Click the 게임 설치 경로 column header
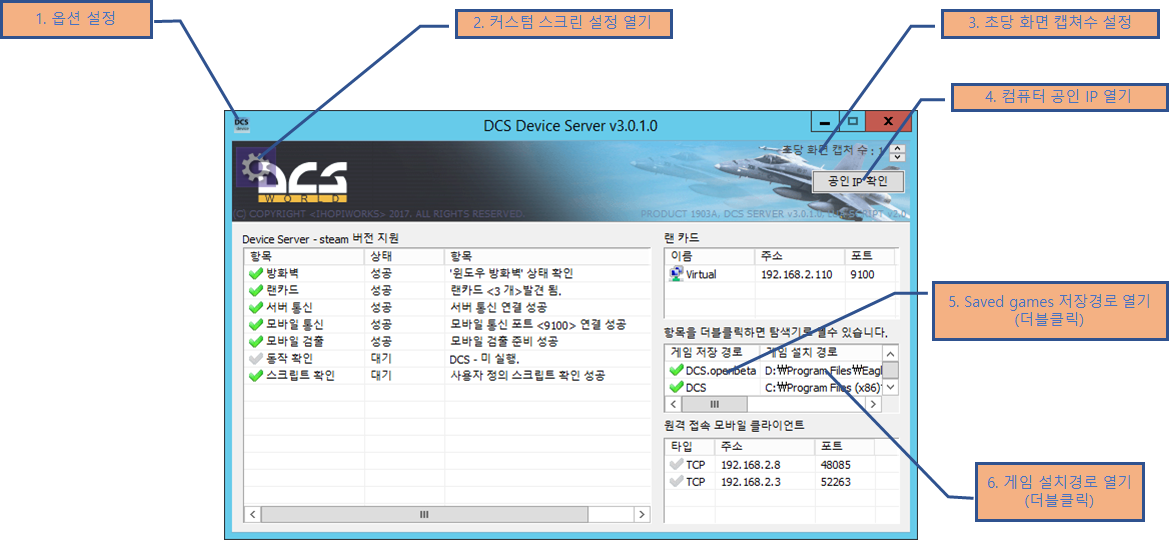 pyautogui.click(x=820, y=352)
